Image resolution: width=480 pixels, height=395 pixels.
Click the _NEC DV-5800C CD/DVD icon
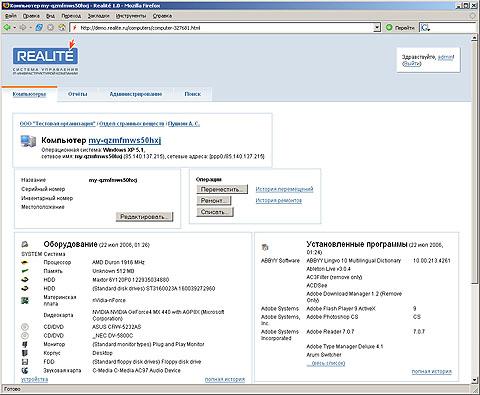[x=25, y=336]
